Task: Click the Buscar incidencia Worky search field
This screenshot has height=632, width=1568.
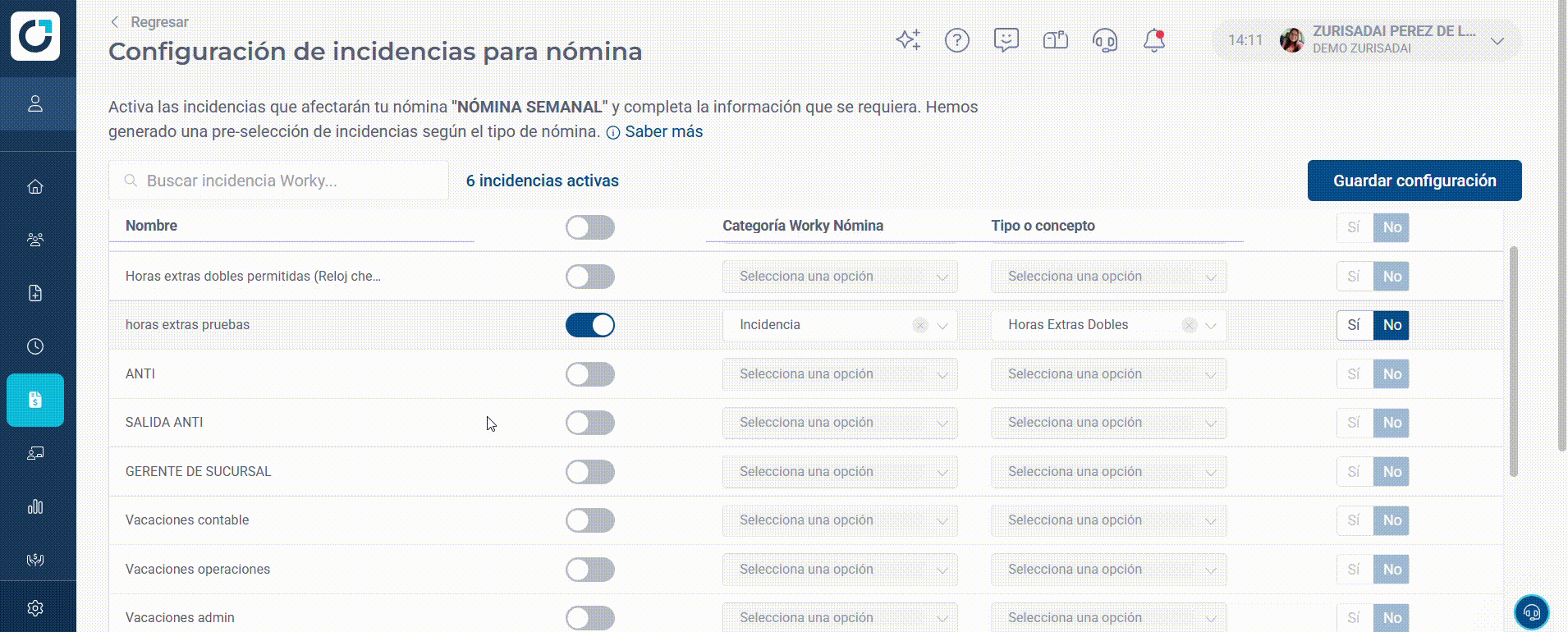Action: (x=279, y=181)
